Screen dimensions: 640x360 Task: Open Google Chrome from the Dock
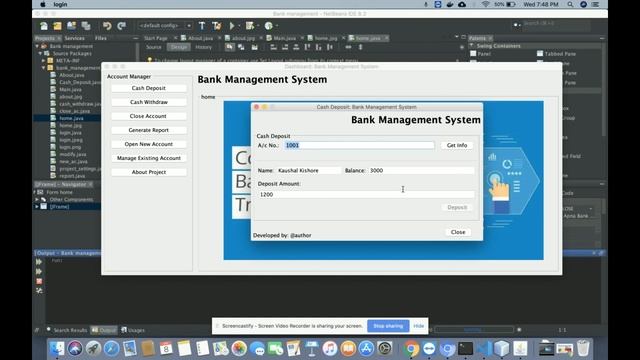411,349
